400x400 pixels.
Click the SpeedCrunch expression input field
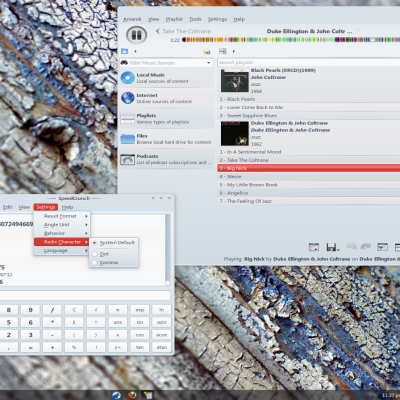[85, 296]
